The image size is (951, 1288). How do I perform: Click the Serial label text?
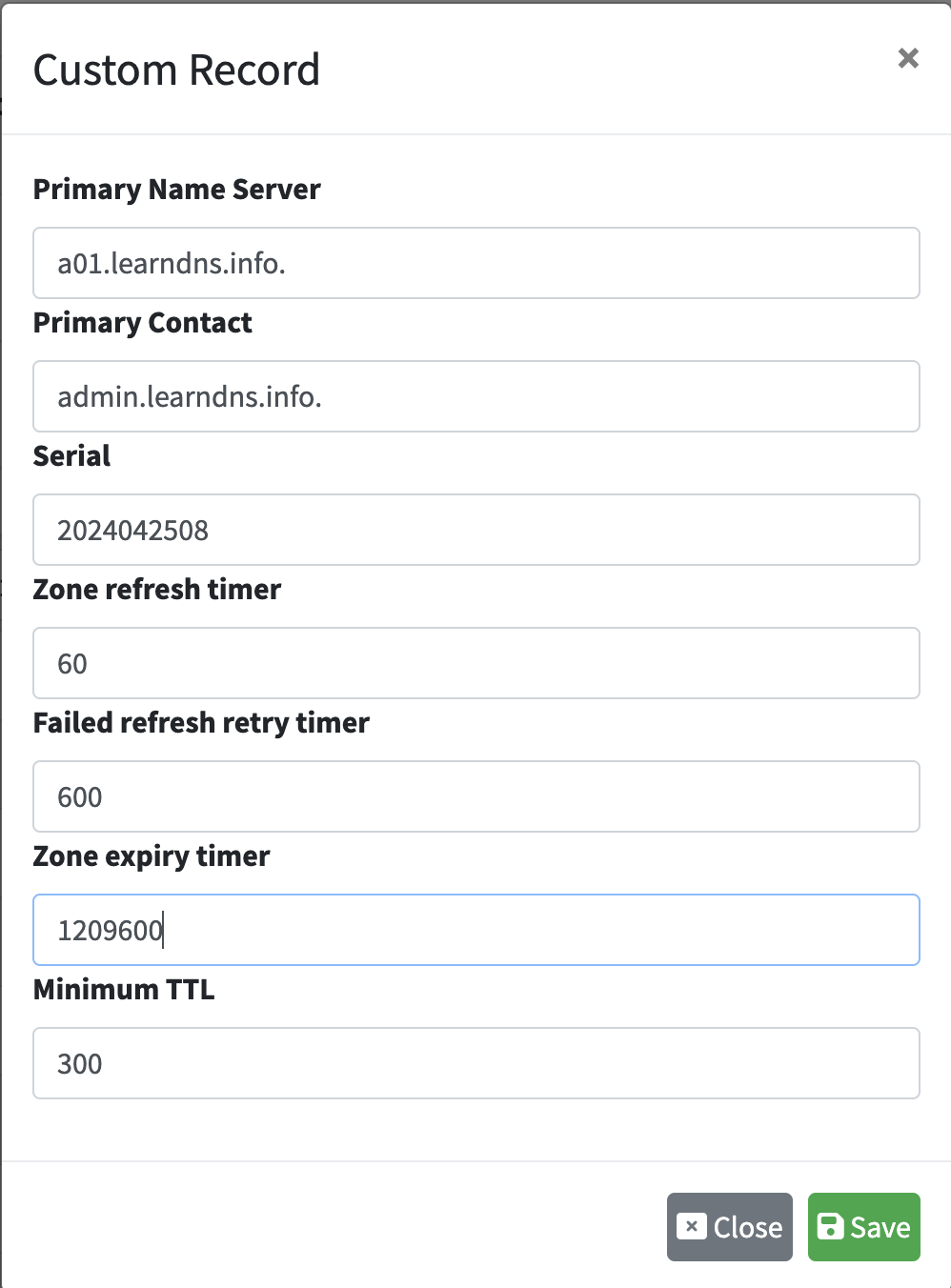tap(72, 456)
